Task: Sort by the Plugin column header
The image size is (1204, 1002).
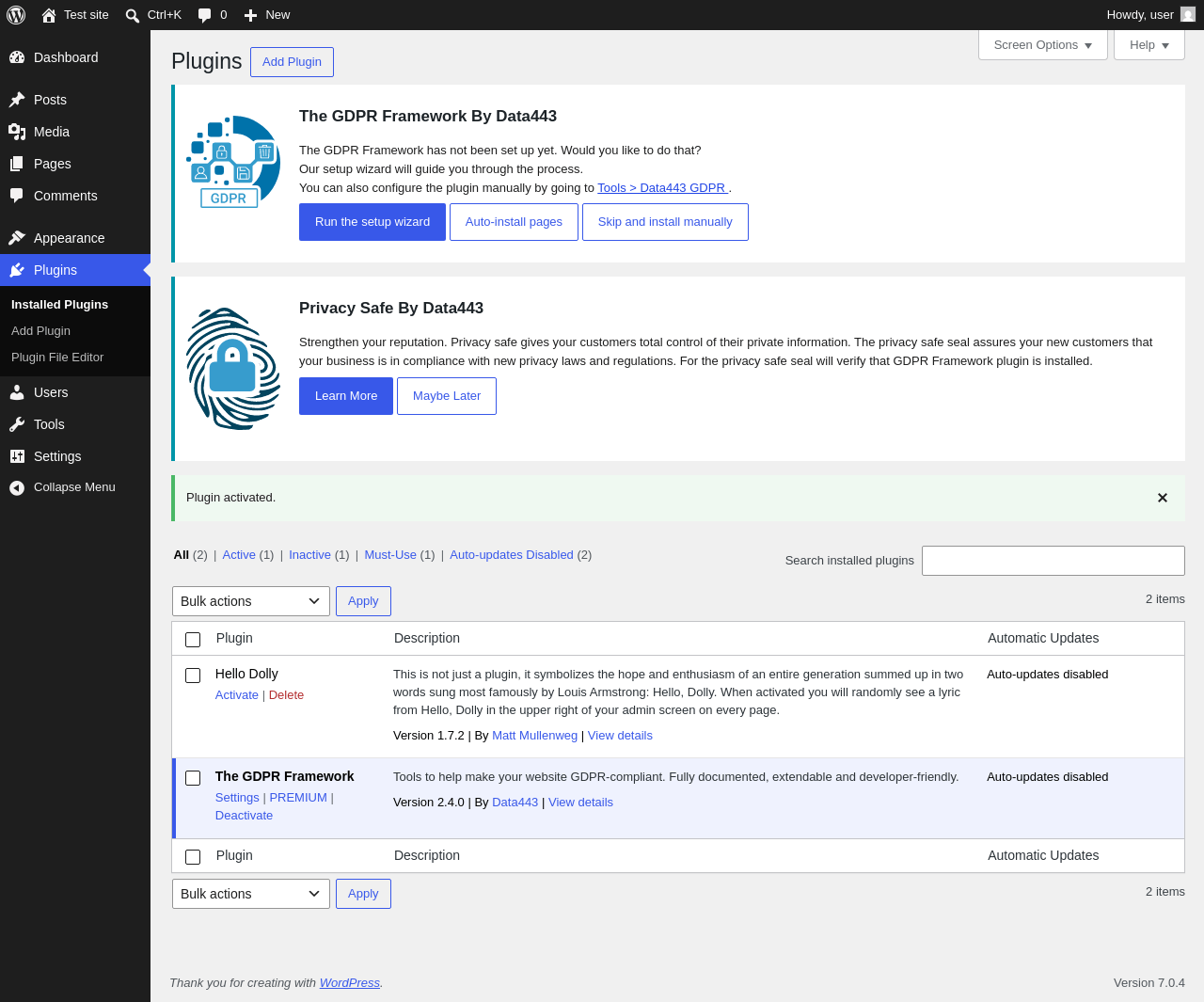Action: tap(234, 638)
